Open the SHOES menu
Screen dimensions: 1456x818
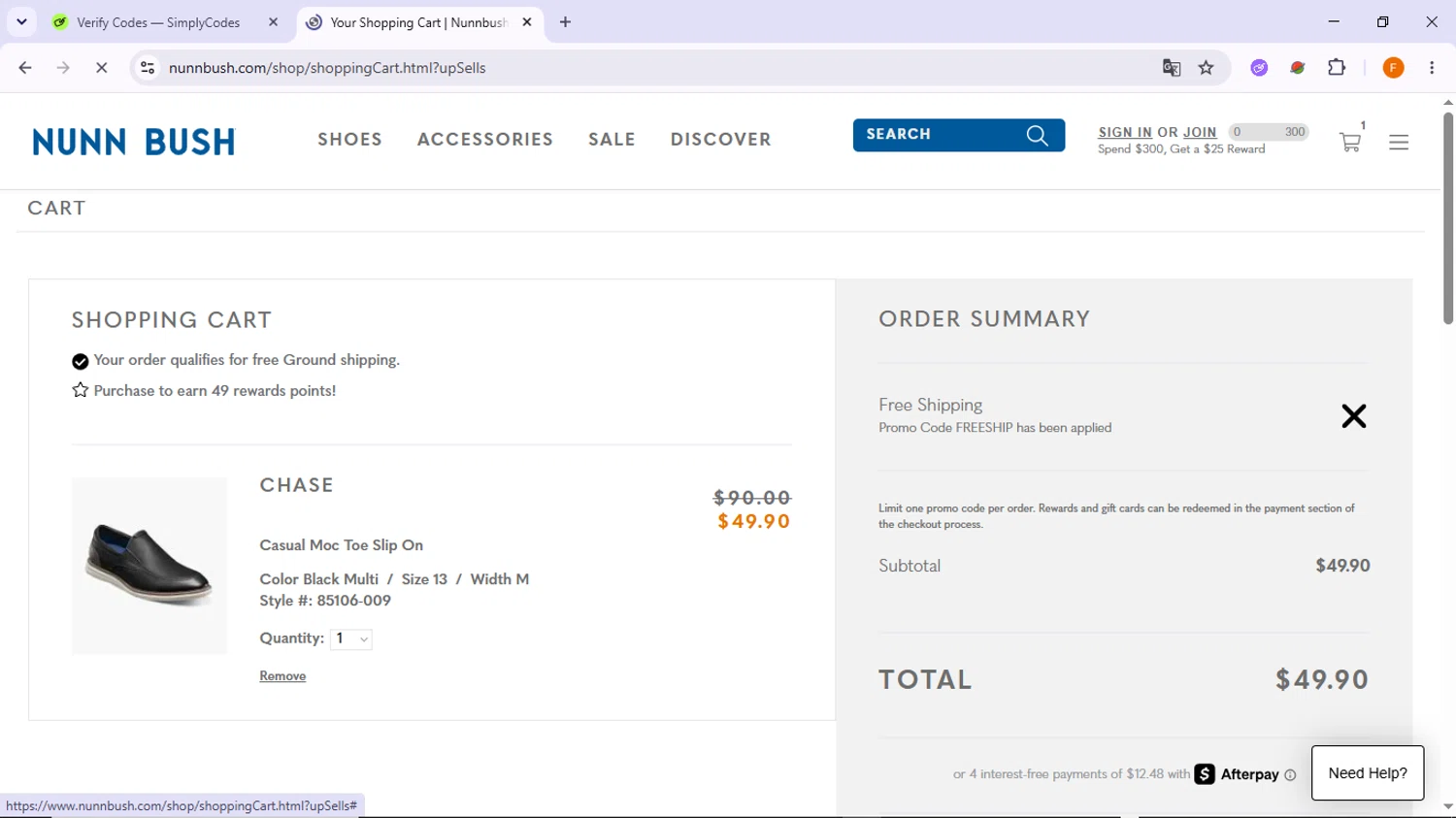[x=350, y=140]
